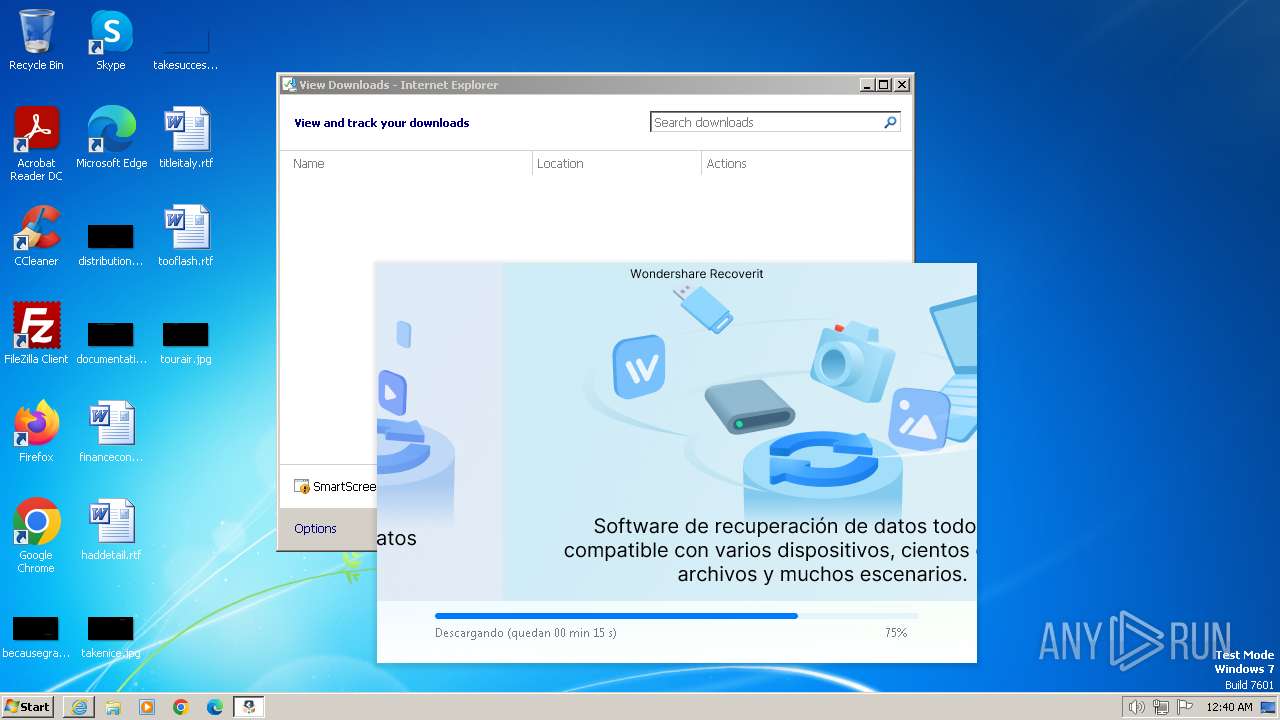Open Internet Explorer from the taskbar
The image size is (1280, 720).
click(x=79, y=707)
